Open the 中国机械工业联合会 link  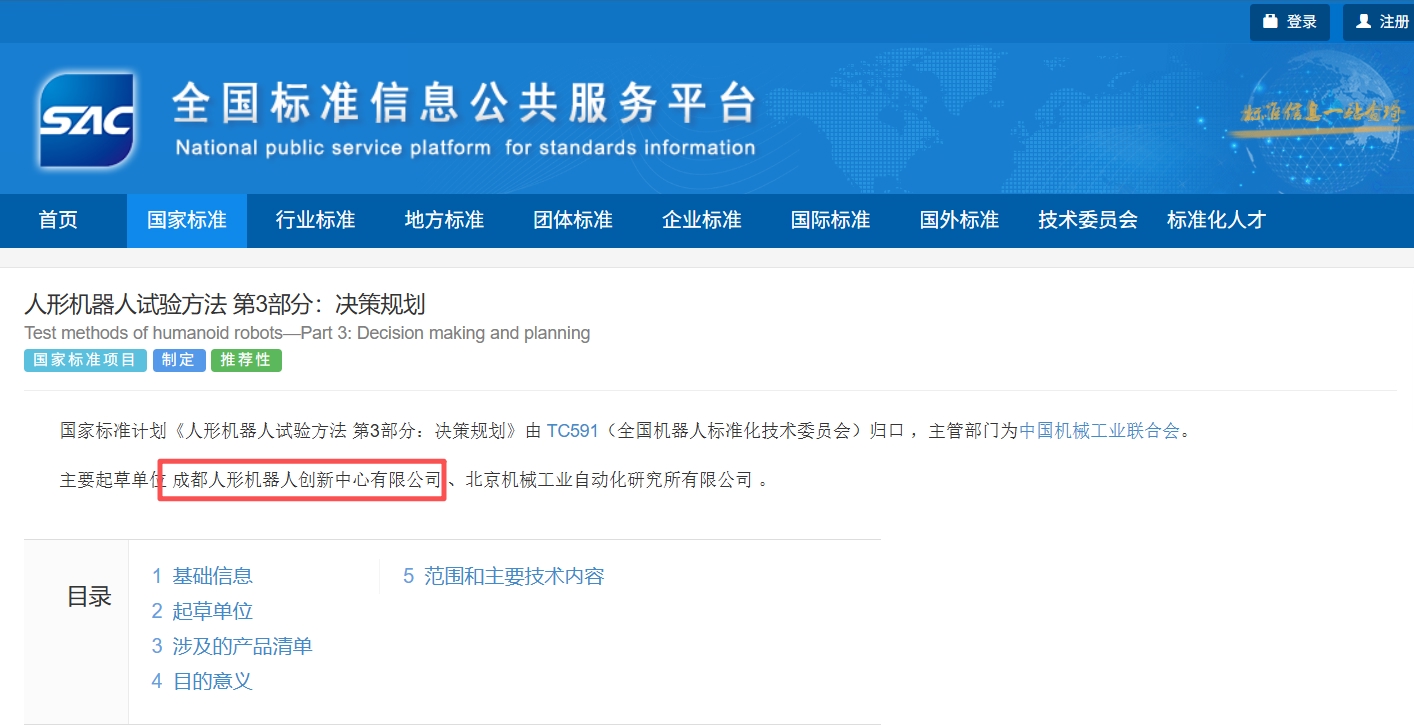point(1099,431)
